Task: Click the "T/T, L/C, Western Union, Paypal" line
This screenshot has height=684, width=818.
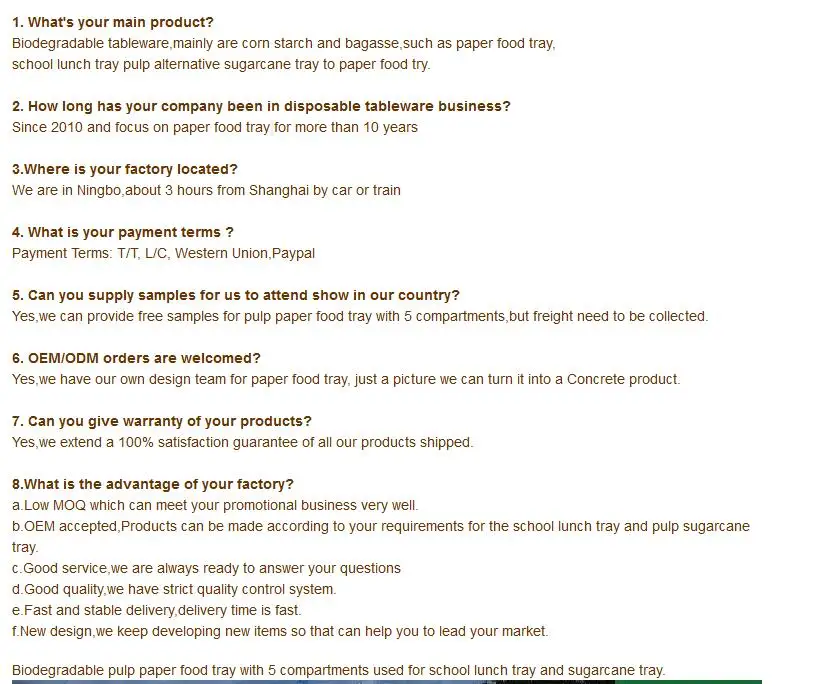Action: pyautogui.click(x=163, y=253)
